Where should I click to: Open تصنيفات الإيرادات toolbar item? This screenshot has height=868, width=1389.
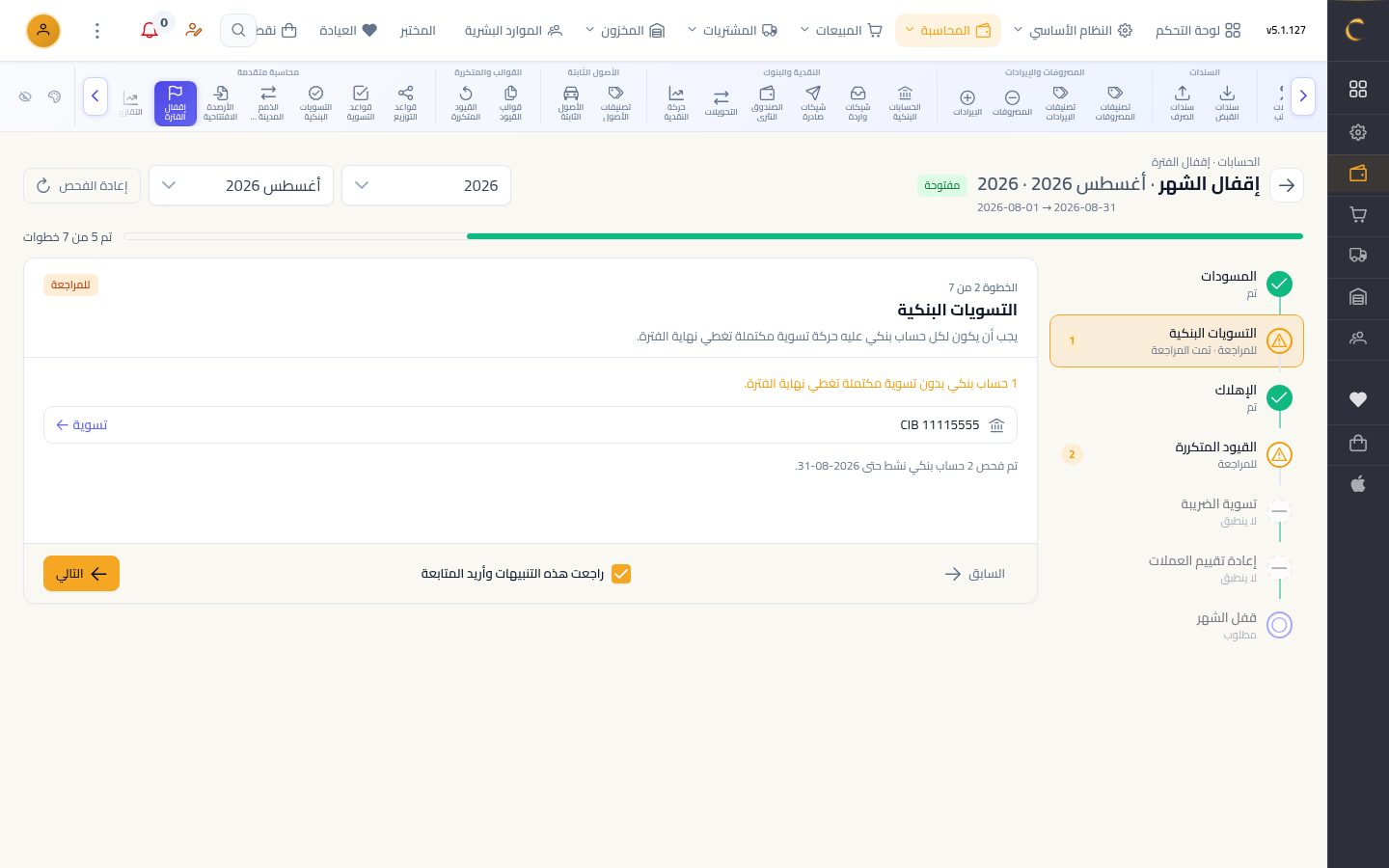coord(1060,103)
